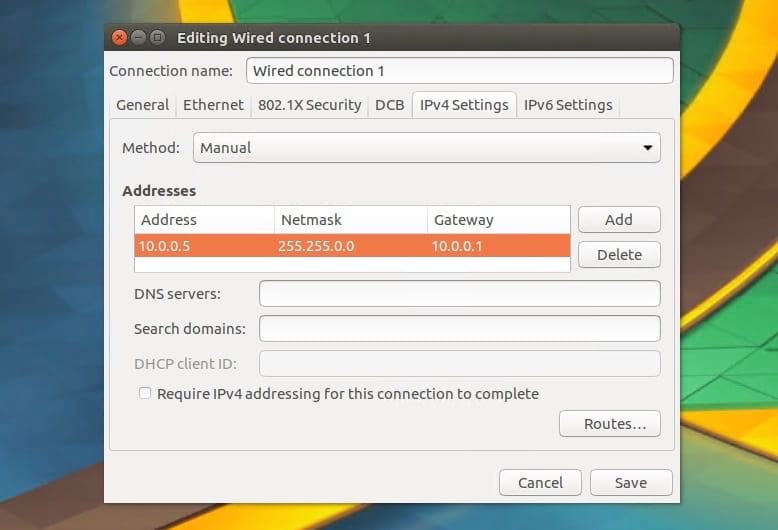Minimize the Editing Wired connection window
This screenshot has width=778, height=530.
tap(138, 38)
